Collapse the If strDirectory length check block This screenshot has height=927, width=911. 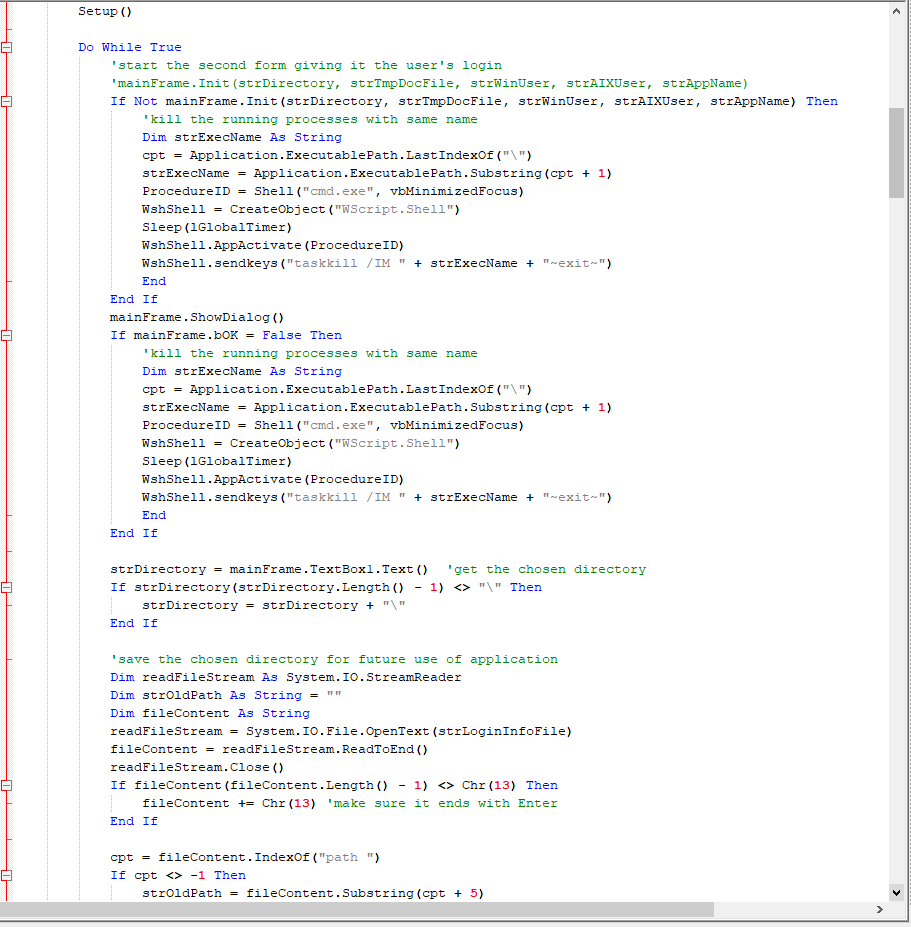(7, 588)
